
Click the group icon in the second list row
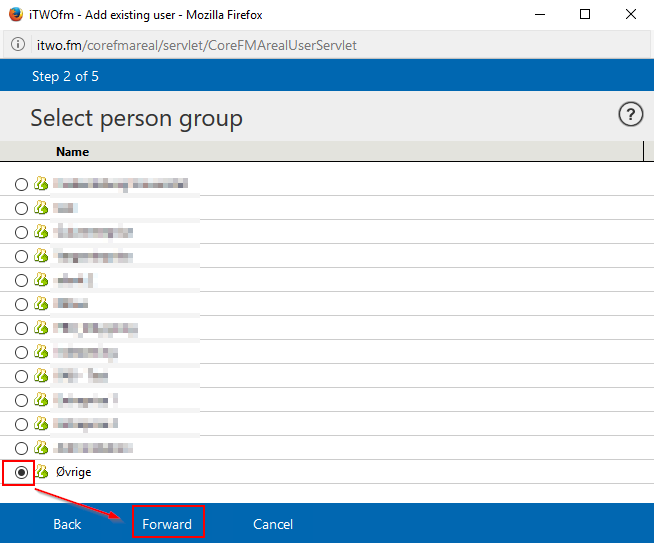[42, 208]
